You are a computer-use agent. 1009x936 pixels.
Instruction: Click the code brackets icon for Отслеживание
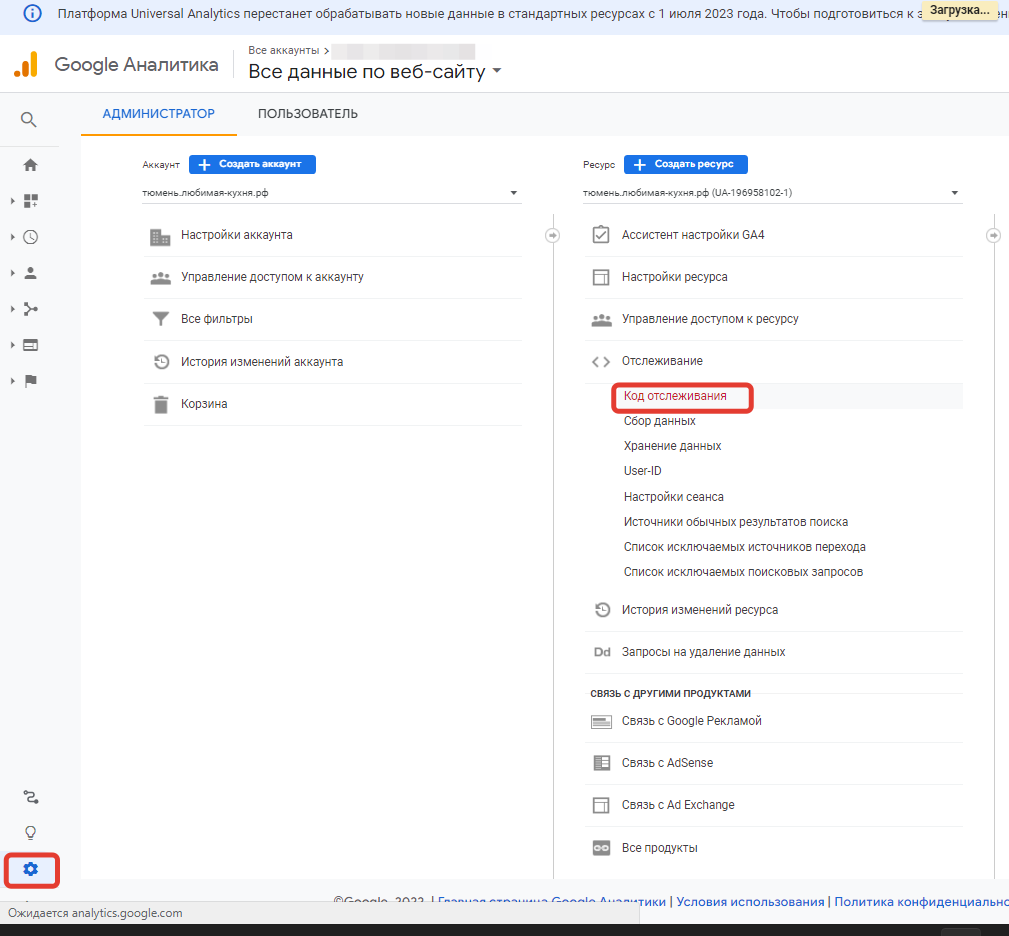(600, 362)
